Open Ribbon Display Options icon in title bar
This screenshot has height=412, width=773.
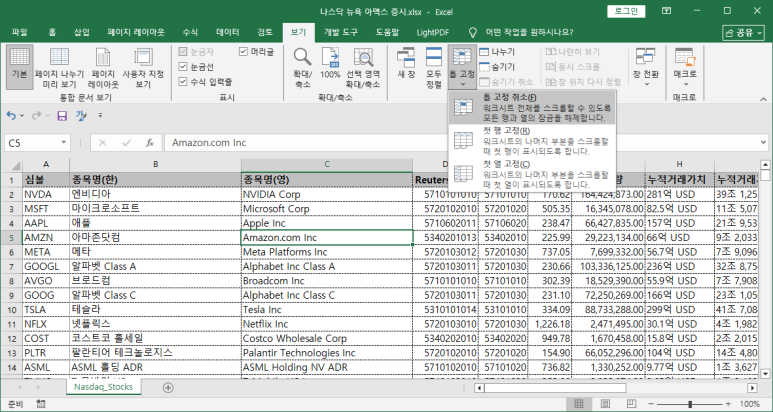(666, 10)
